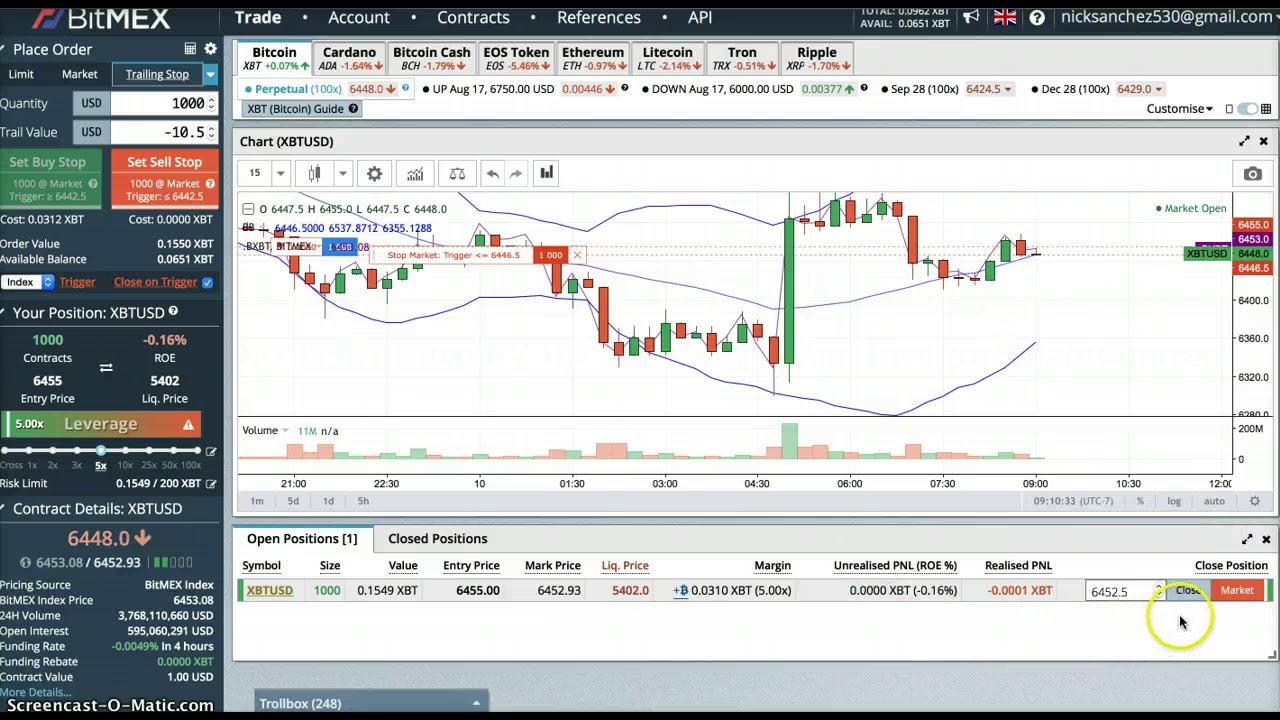Expand the positions panel to fullscreen
Viewport: 1280px width, 720px height.
click(1247, 539)
